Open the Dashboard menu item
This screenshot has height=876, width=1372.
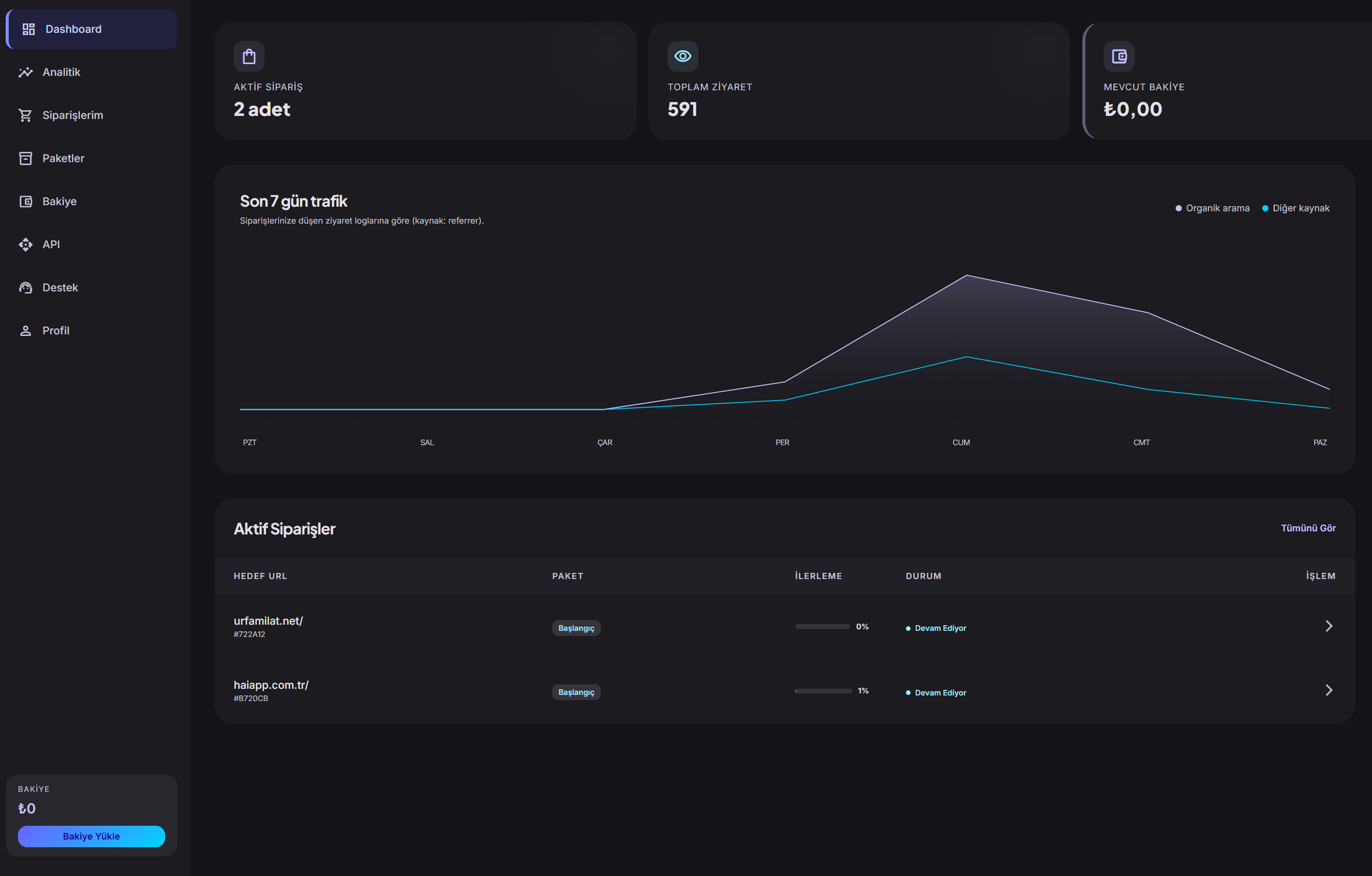tap(91, 29)
